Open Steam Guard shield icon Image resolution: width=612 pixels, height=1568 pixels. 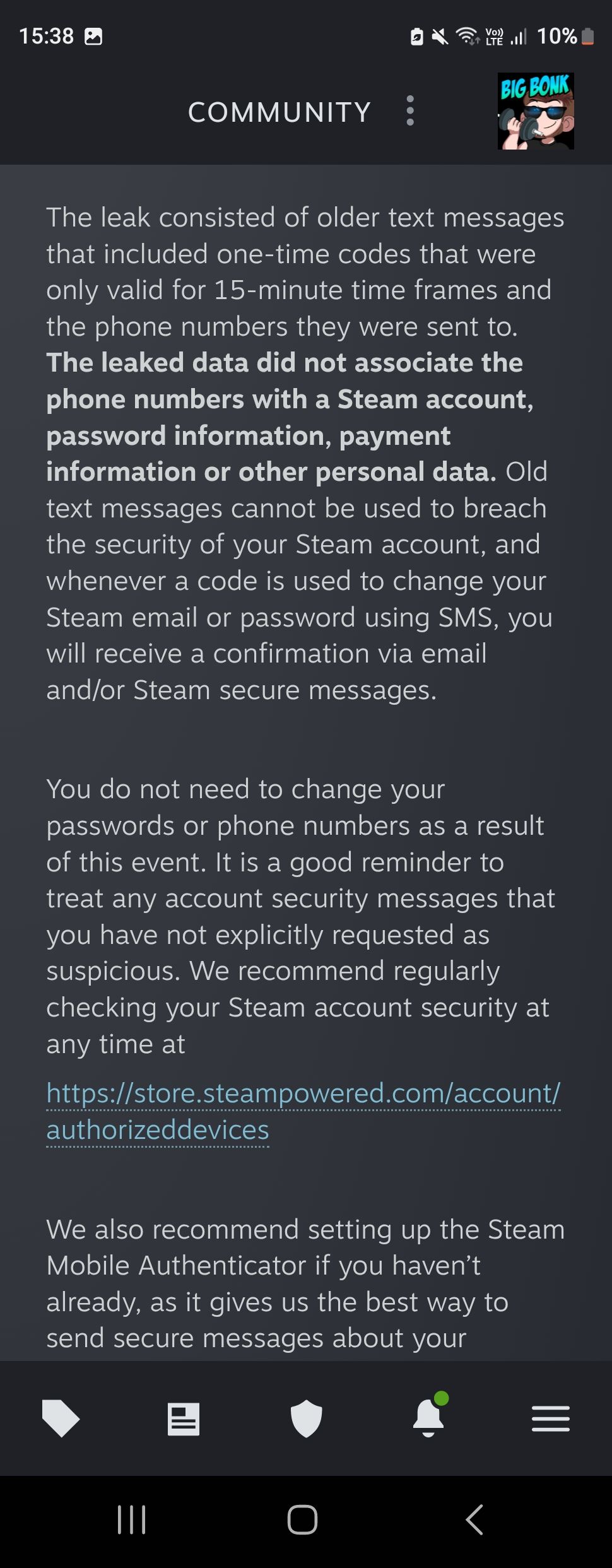click(x=306, y=1418)
